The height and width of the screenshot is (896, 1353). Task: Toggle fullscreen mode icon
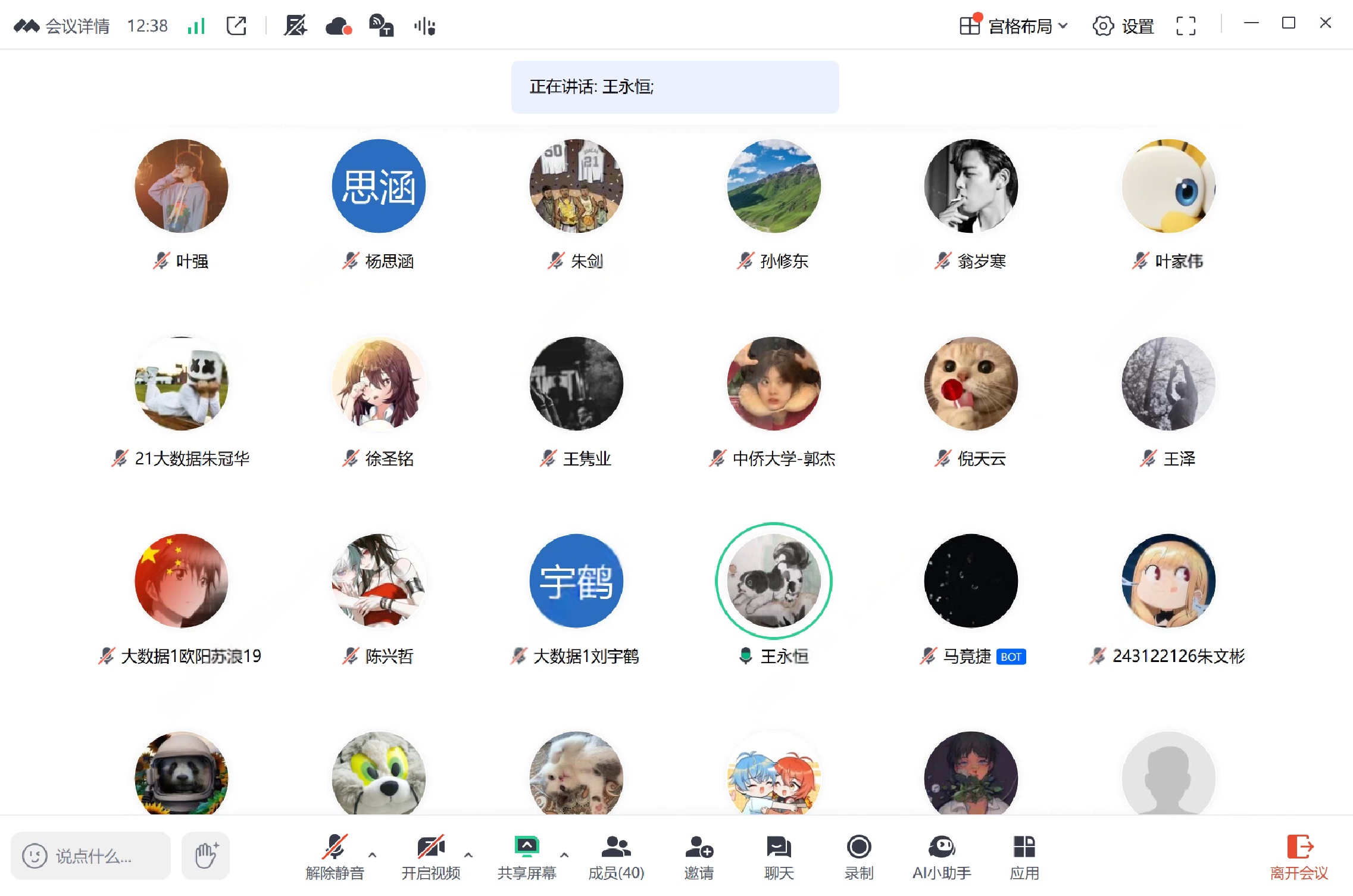click(x=1185, y=26)
